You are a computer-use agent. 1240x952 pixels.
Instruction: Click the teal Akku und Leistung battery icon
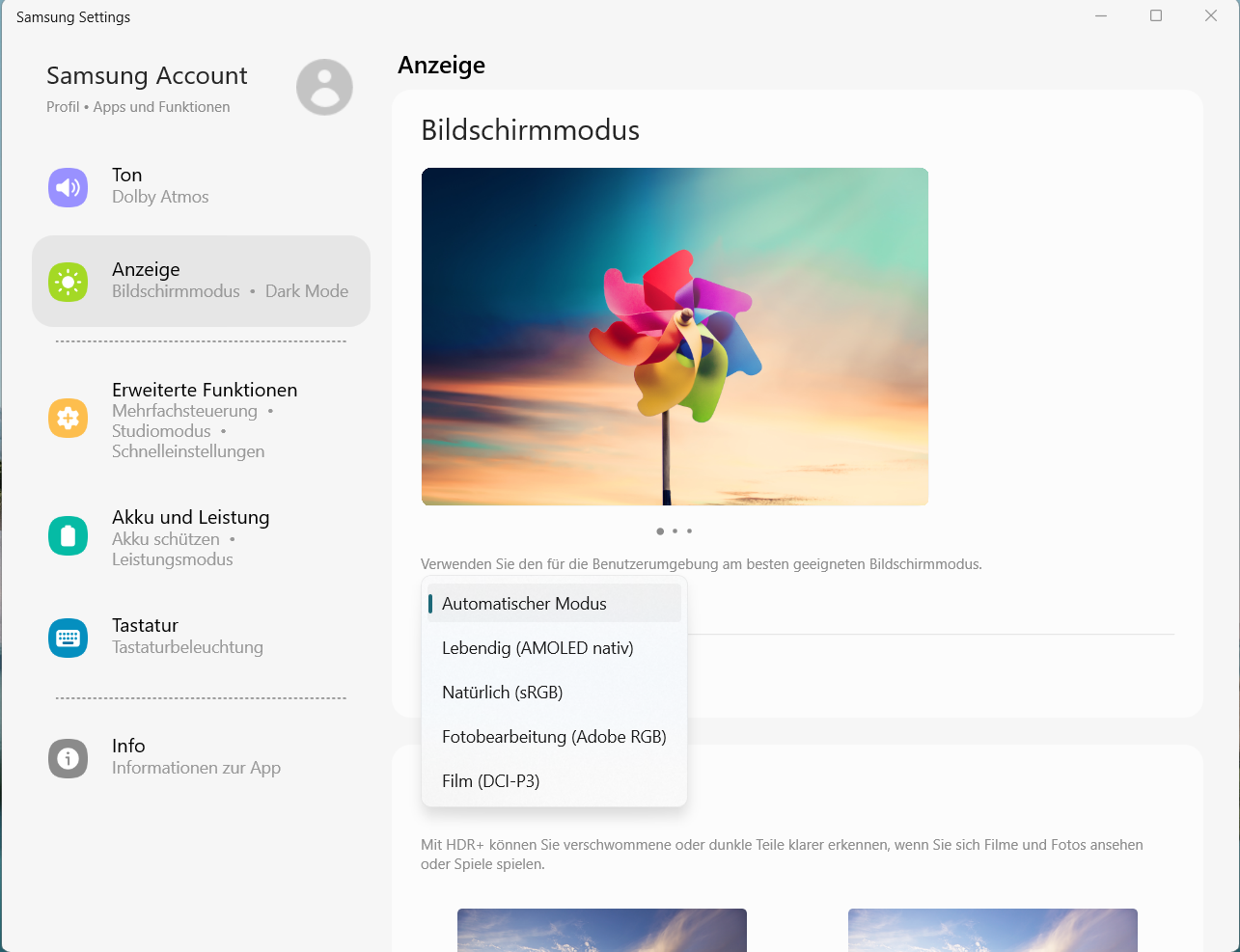(68, 535)
